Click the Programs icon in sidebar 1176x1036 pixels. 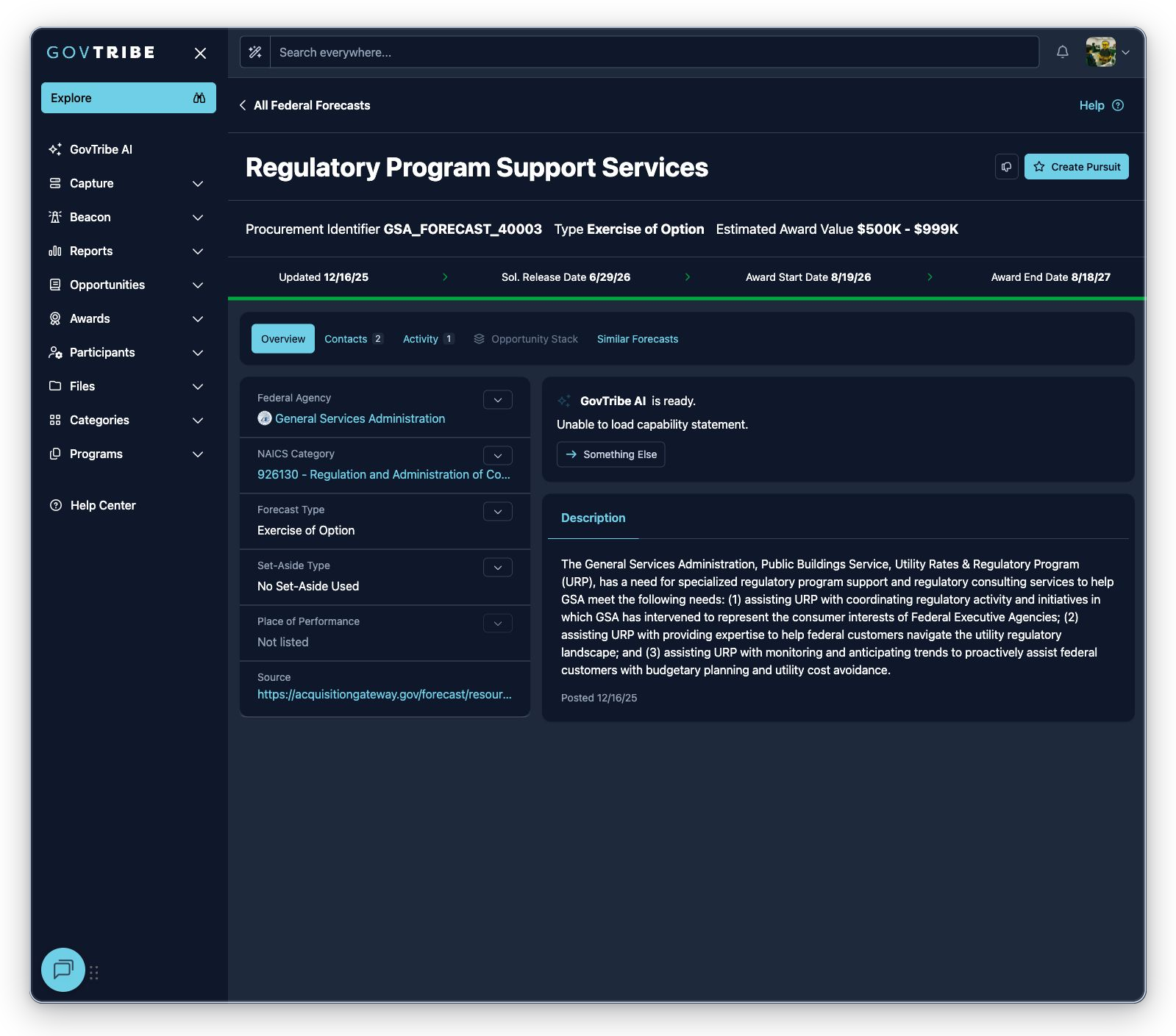[x=55, y=454]
